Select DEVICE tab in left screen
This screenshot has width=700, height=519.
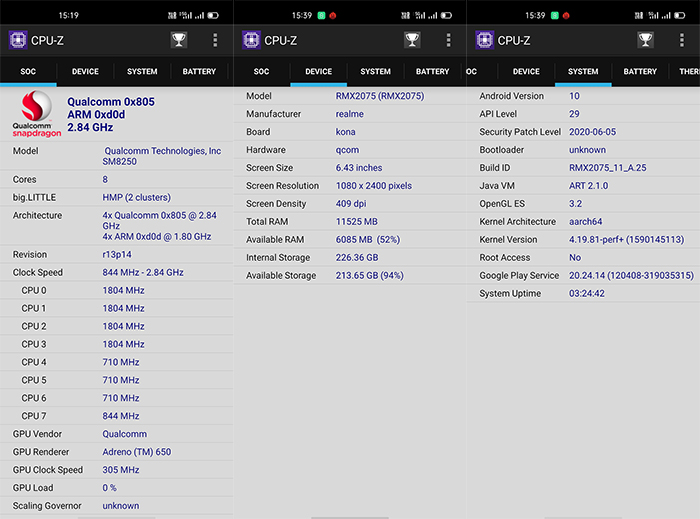click(85, 71)
